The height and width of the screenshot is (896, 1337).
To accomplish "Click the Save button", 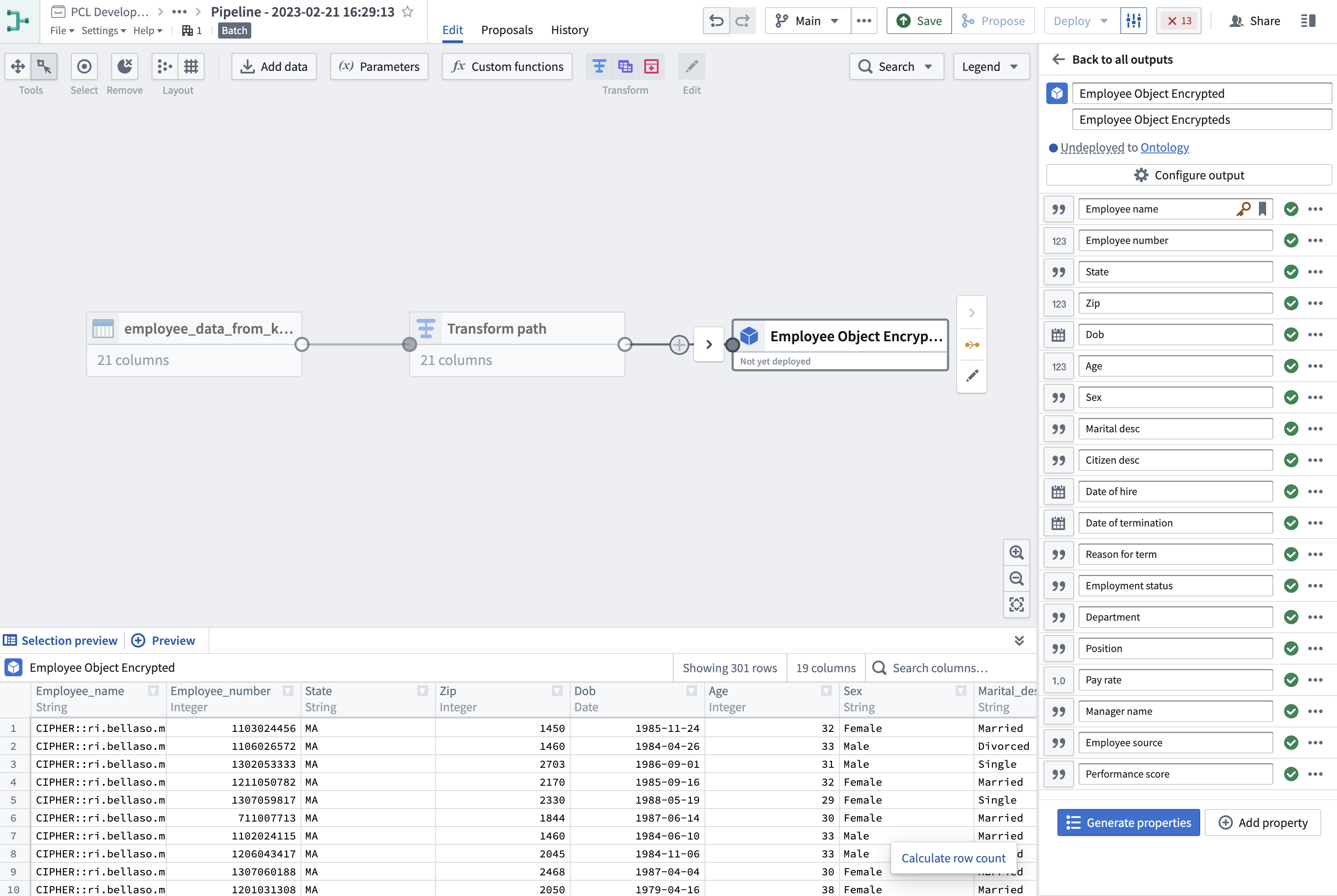I will coord(919,21).
